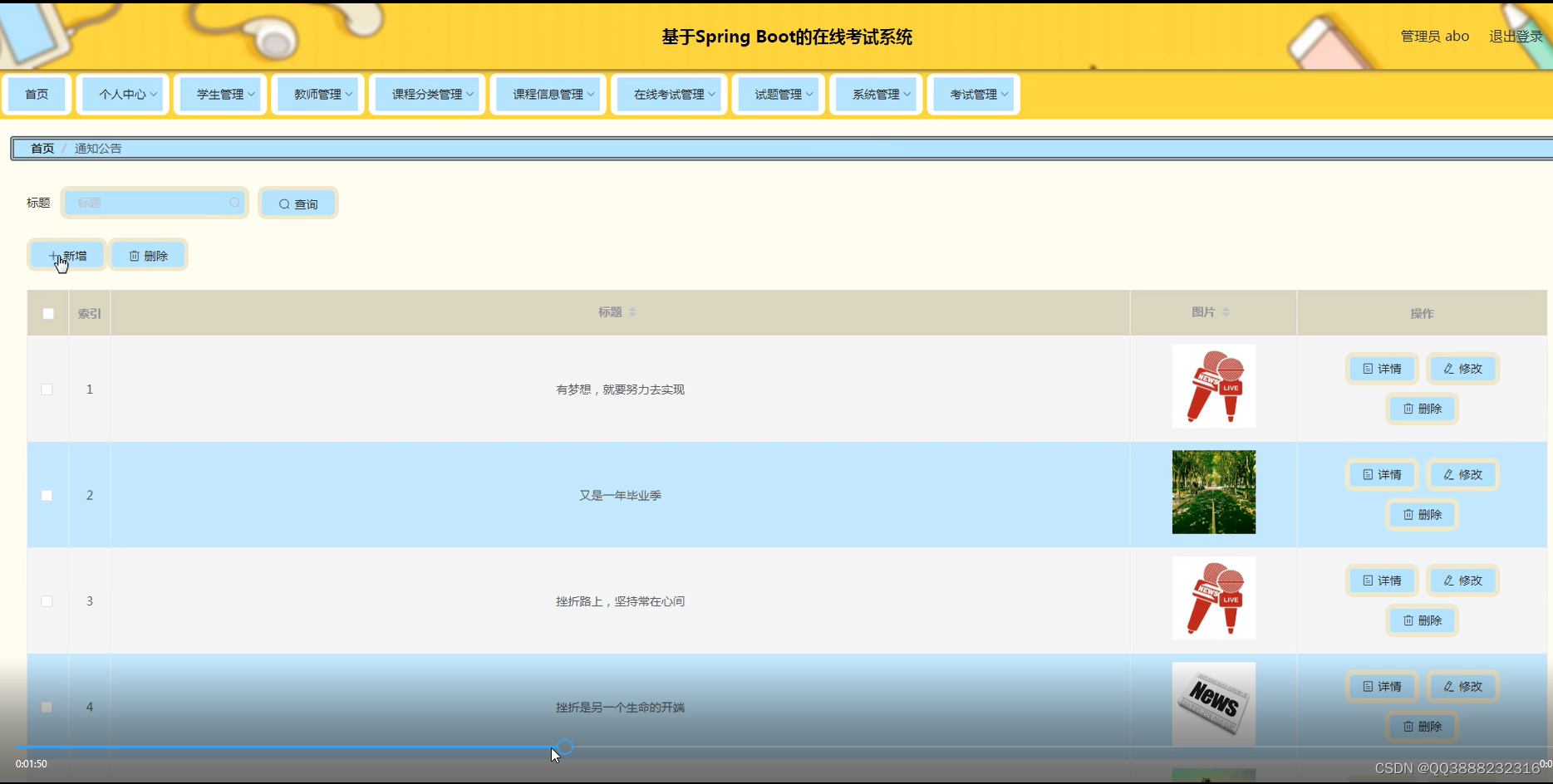
Task: Click 通知公告 in the breadcrumb
Action: [x=98, y=149]
